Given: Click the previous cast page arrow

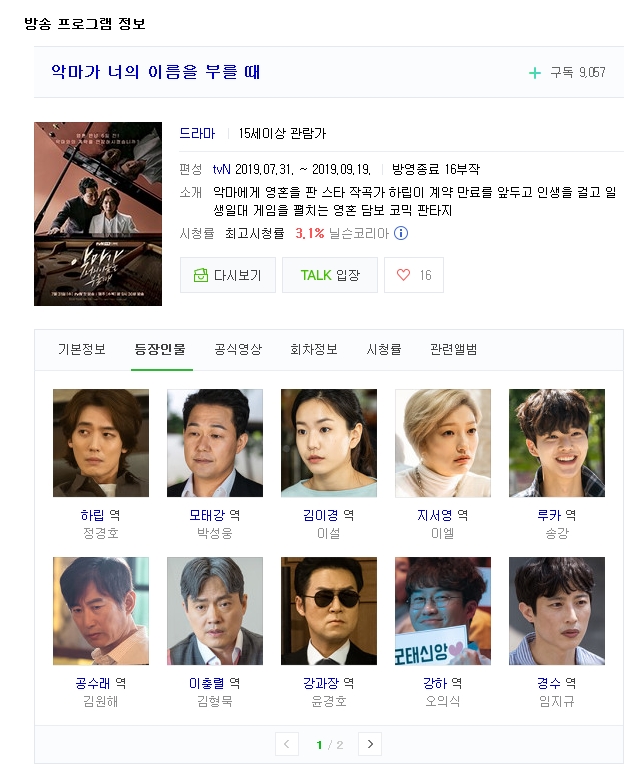Looking at the screenshot, I should point(287,744).
